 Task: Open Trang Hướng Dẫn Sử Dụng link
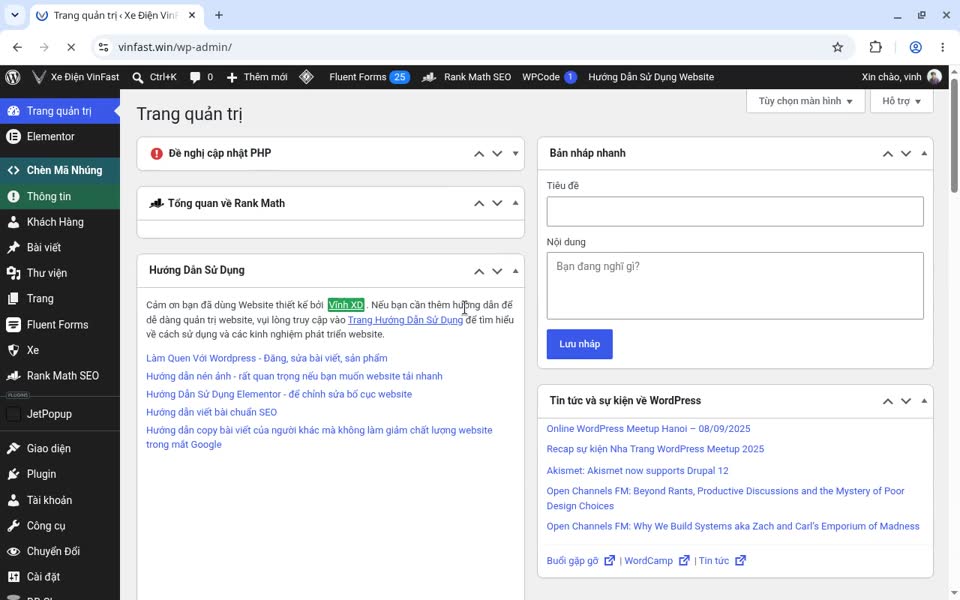405,320
